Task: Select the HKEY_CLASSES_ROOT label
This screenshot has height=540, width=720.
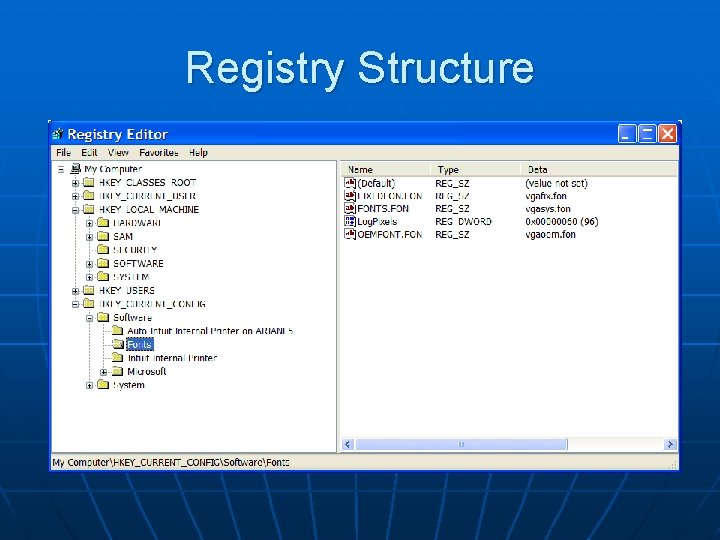Action: (x=147, y=182)
